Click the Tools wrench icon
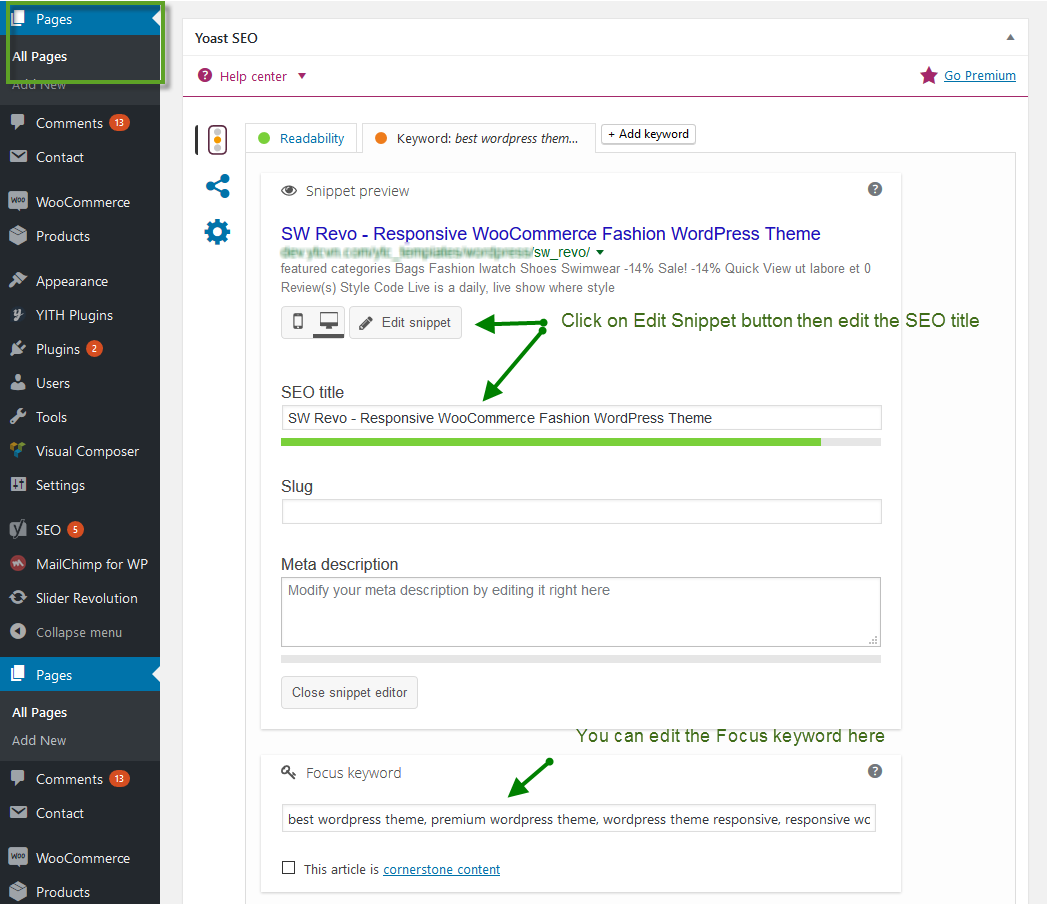The image size is (1047, 904). pos(18,417)
